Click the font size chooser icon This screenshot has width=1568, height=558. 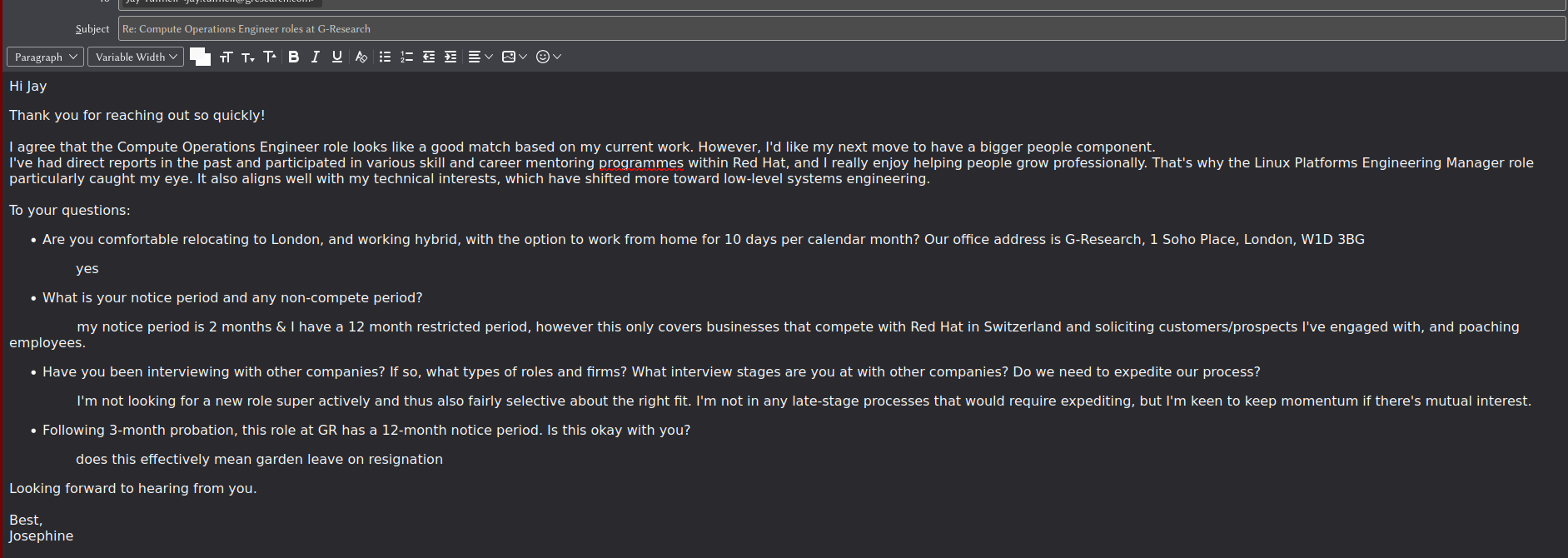coord(226,57)
